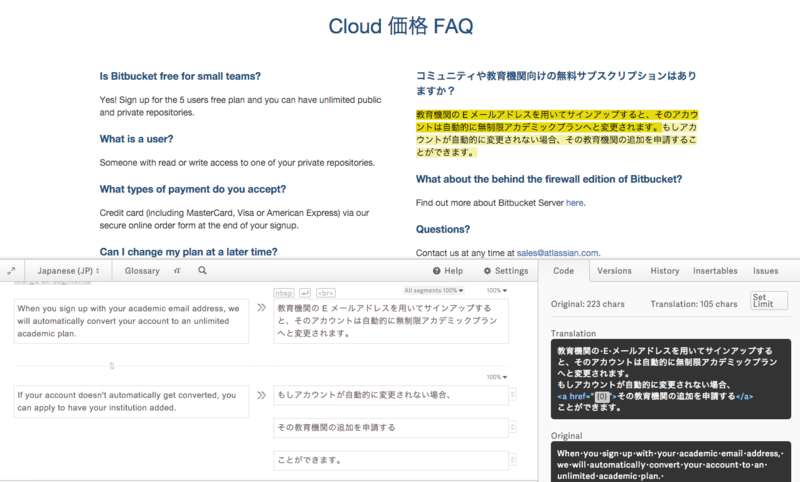Image resolution: width=800 pixels, height=482 pixels.
Task: Click the 'What is a user?' heading
Action: click(x=136, y=139)
